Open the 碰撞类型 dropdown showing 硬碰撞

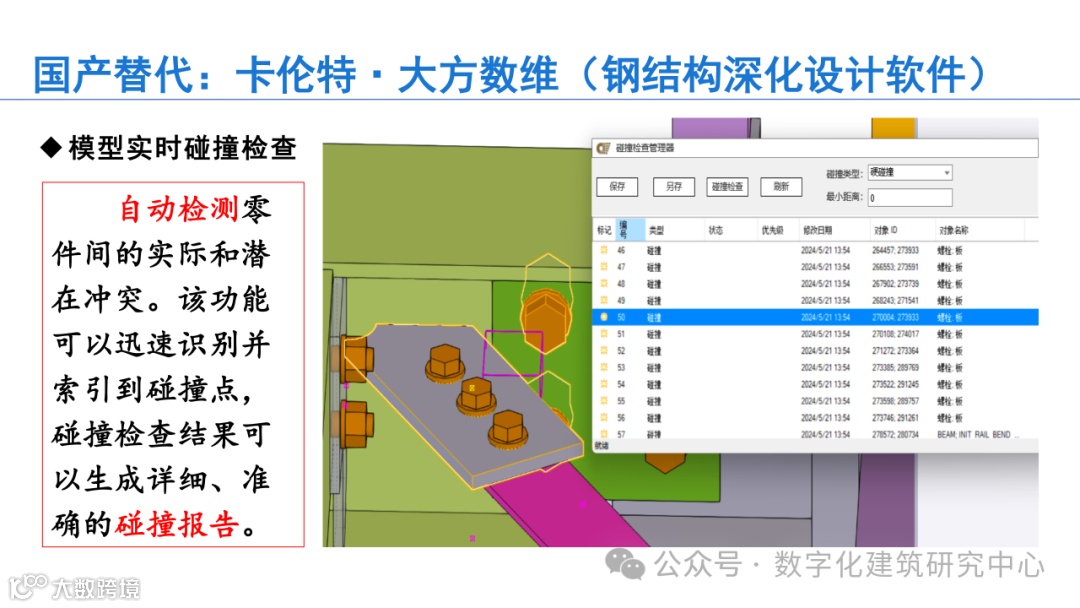coord(910,172)
